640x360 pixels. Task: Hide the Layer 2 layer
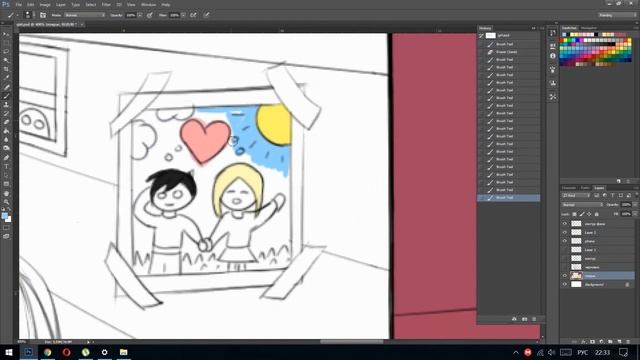[565, 232]
